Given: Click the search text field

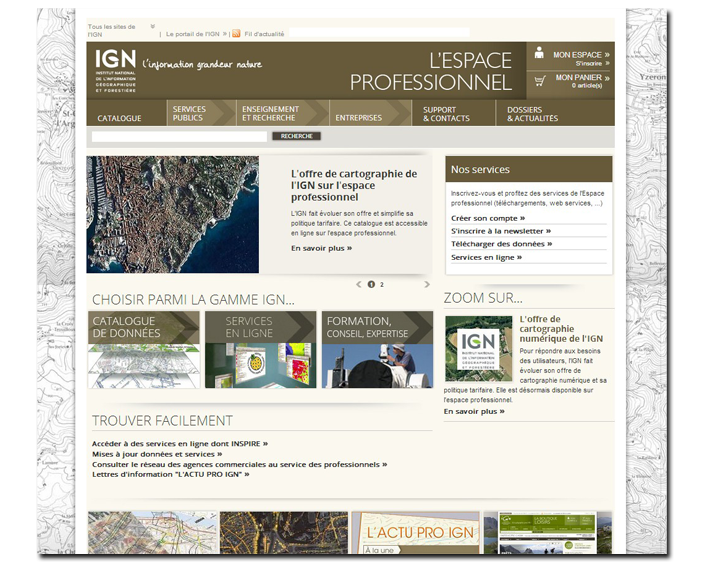Looking at the screenshot, I should point(179,136).
